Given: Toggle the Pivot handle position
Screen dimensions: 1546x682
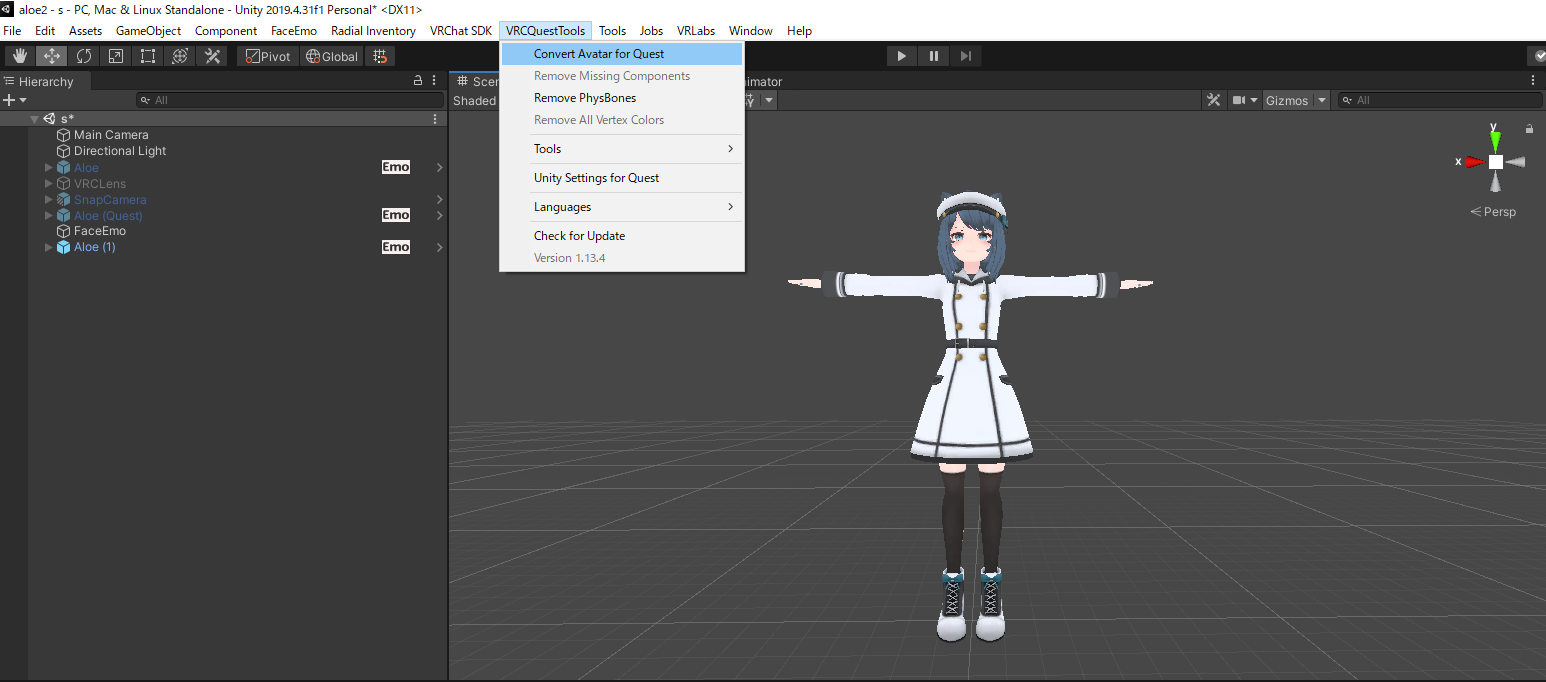Looking at the screenshot, I should tap(267, 56).
